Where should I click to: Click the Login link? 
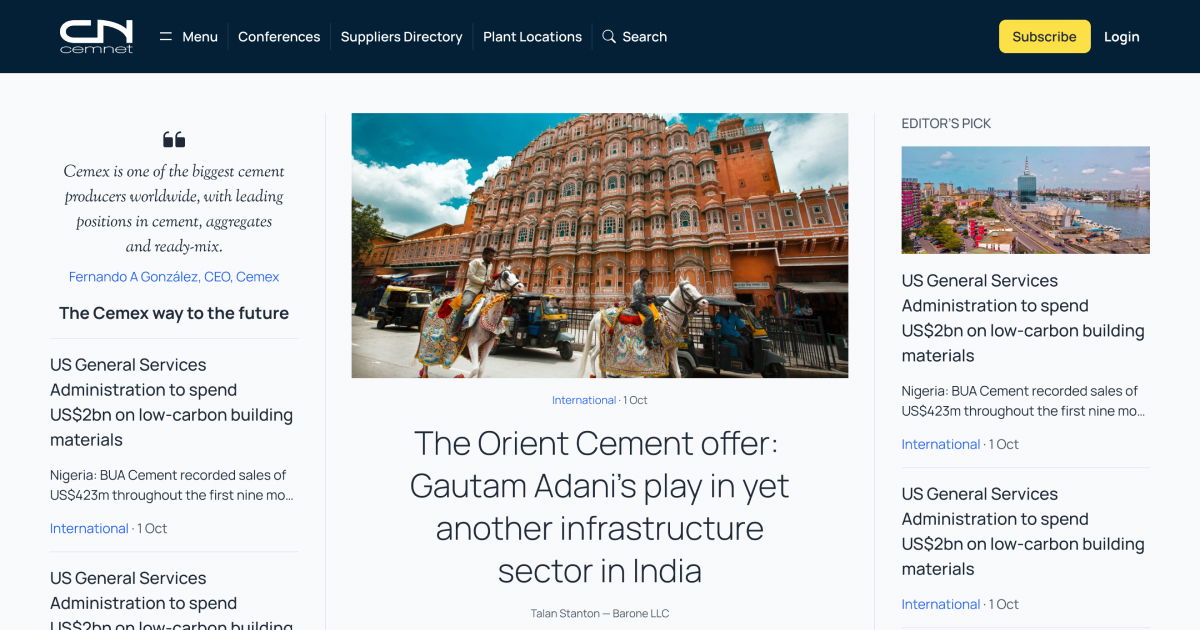[1122, 37]
